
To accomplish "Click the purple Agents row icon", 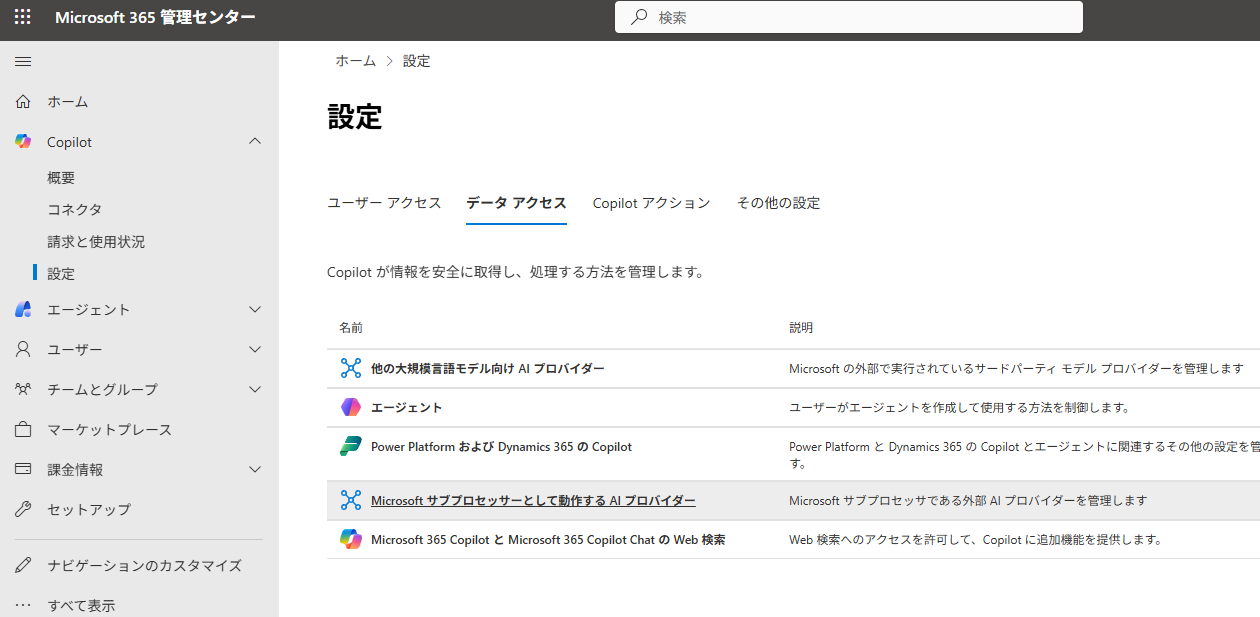I will click(x=350, y=407).
